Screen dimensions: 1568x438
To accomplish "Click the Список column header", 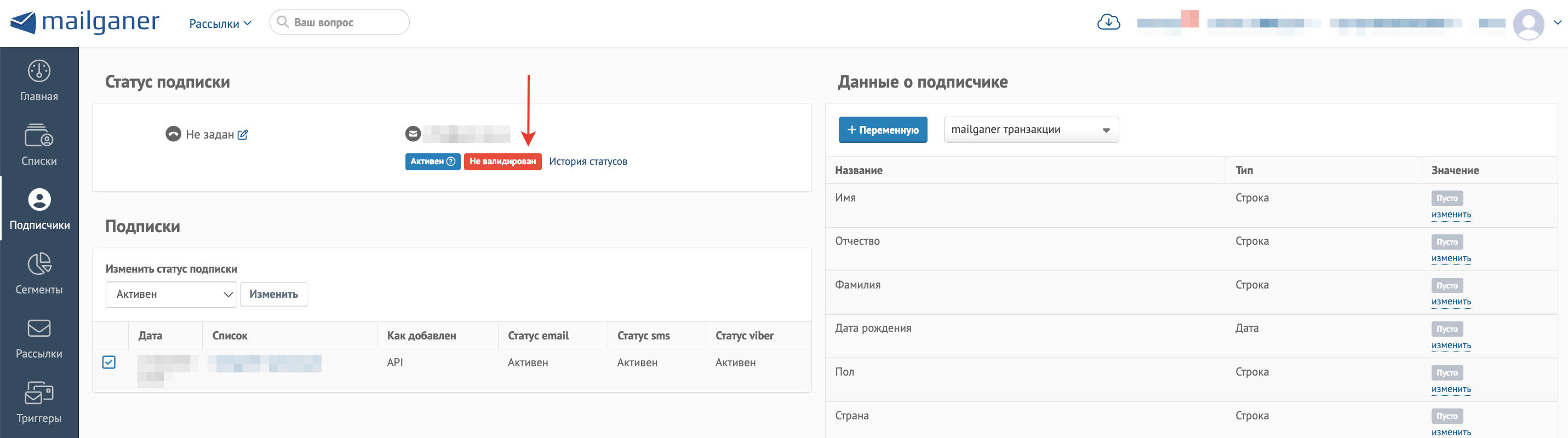I will (x=230, y=336).
